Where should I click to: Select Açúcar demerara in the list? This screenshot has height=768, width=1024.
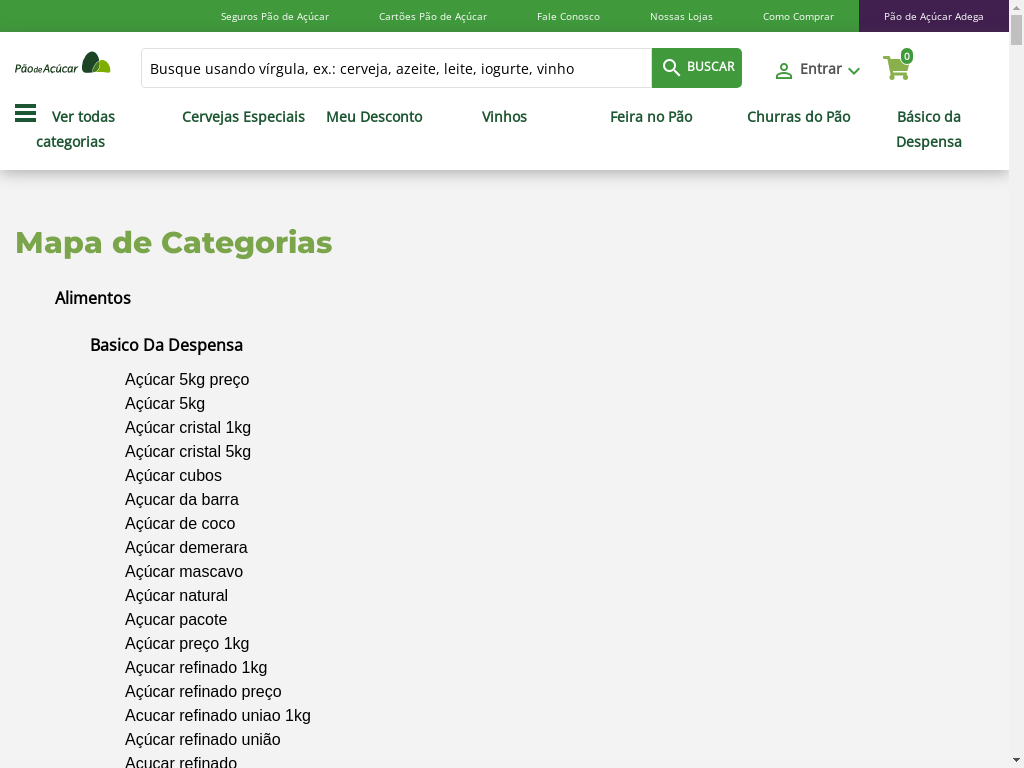pyautogui.click(x=186, y=548)
